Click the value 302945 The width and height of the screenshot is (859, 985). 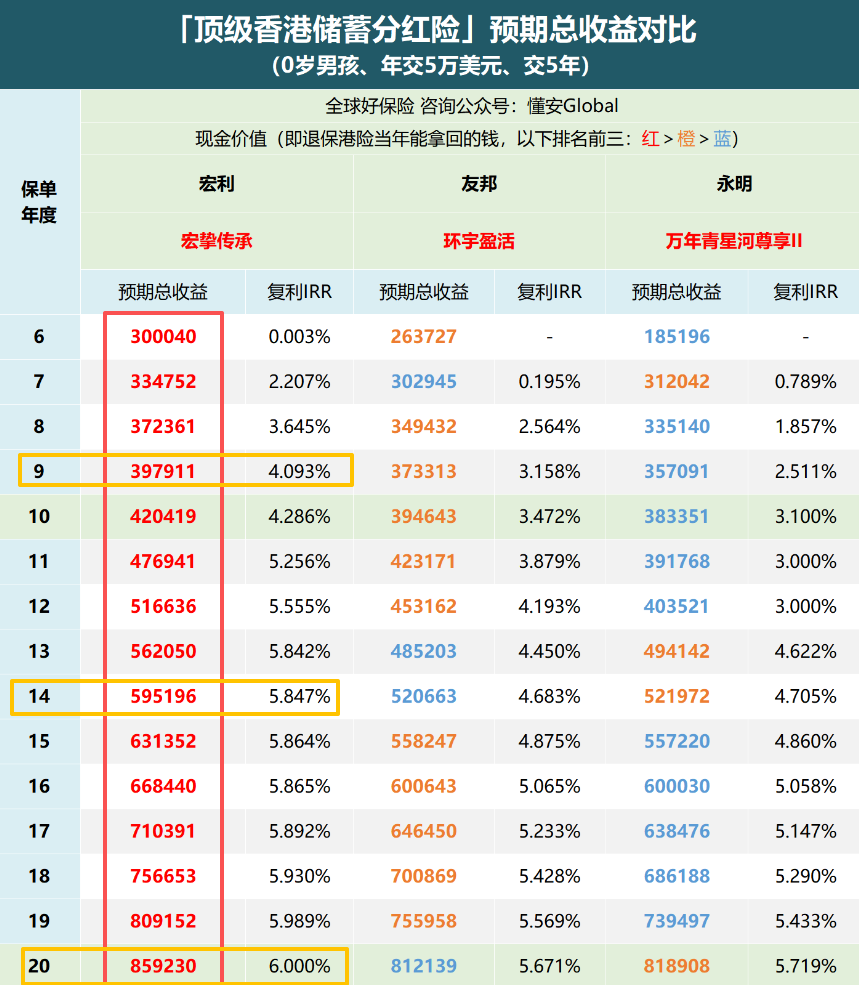tap(424, 381)
